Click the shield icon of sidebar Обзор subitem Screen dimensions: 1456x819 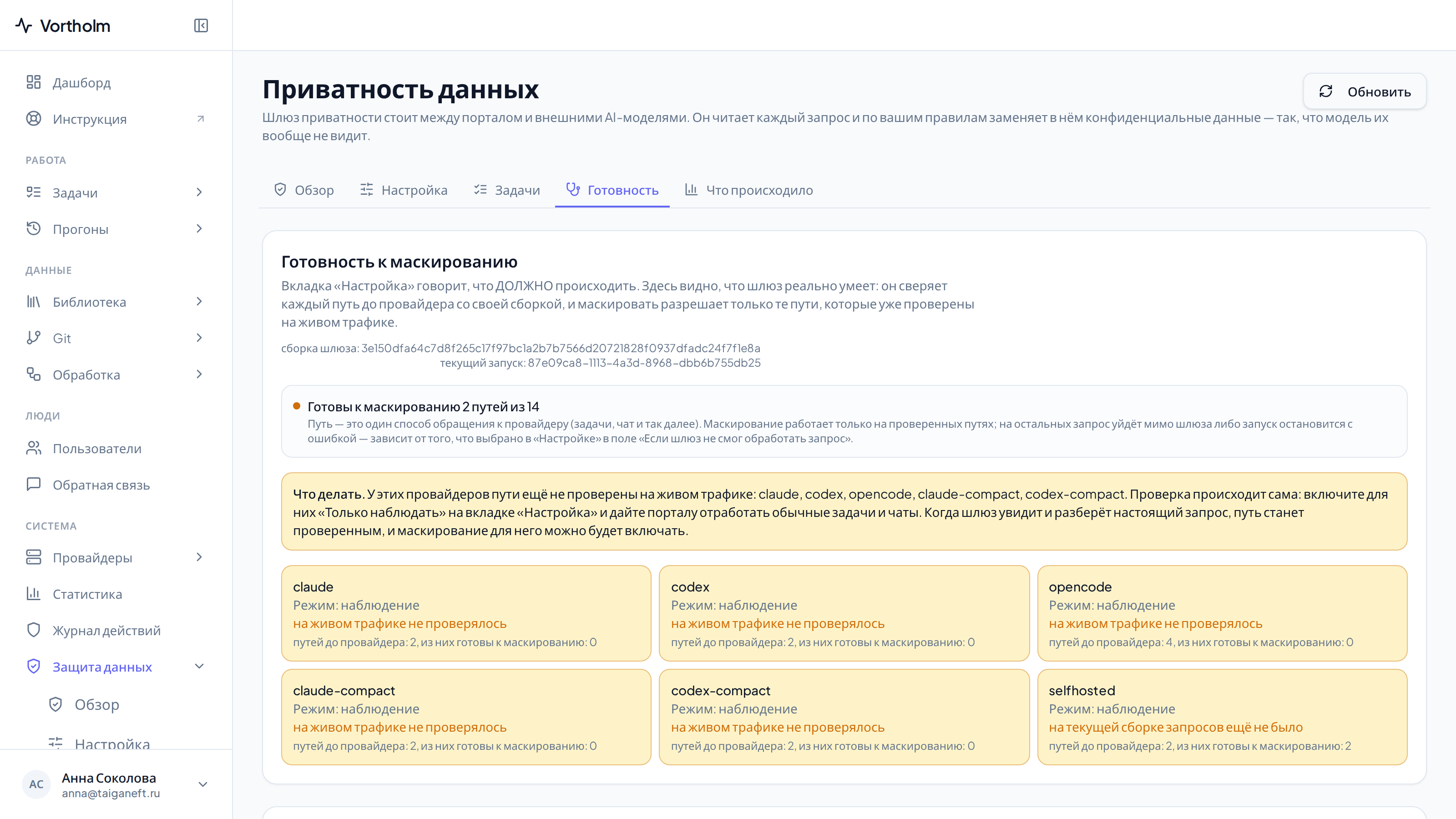[56, 704]
